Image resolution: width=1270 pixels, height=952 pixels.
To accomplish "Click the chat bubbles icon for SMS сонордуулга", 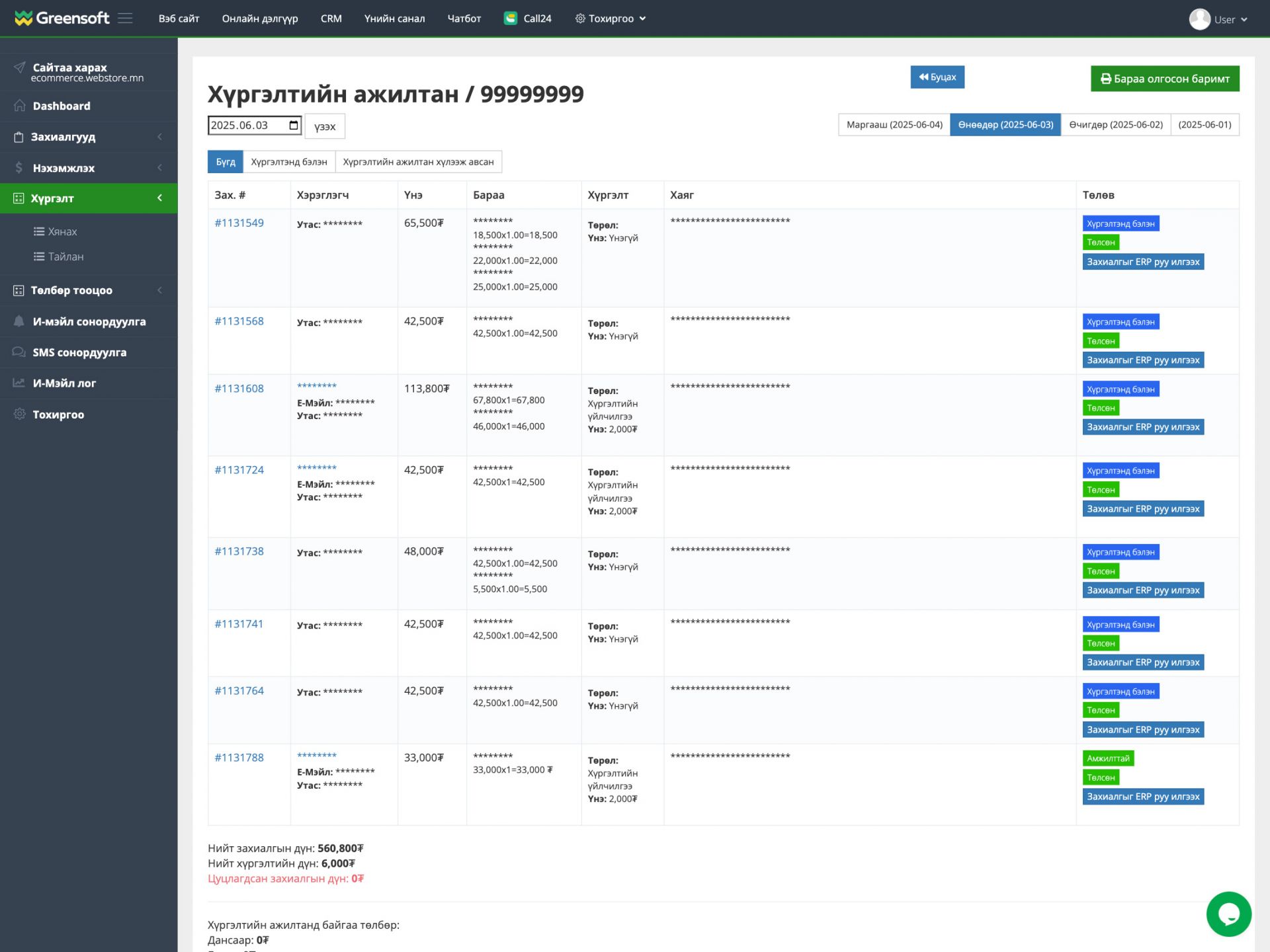I will [19, 352].
